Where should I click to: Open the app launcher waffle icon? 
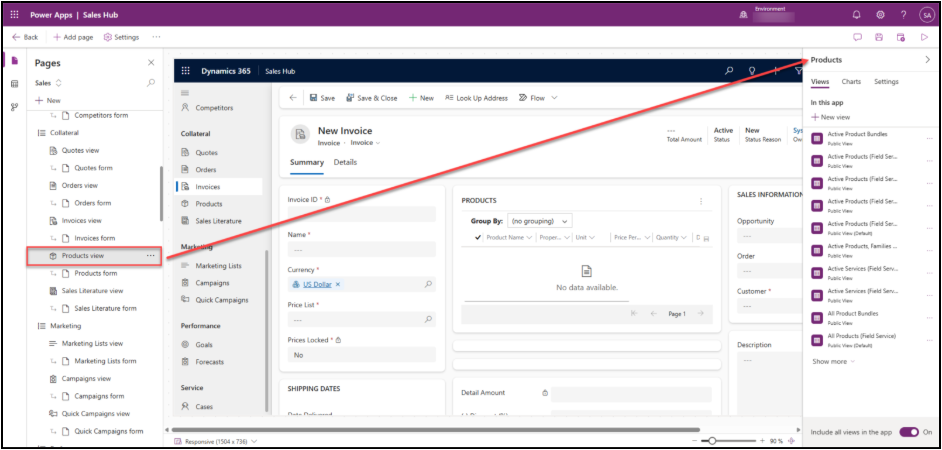[14, 15]
